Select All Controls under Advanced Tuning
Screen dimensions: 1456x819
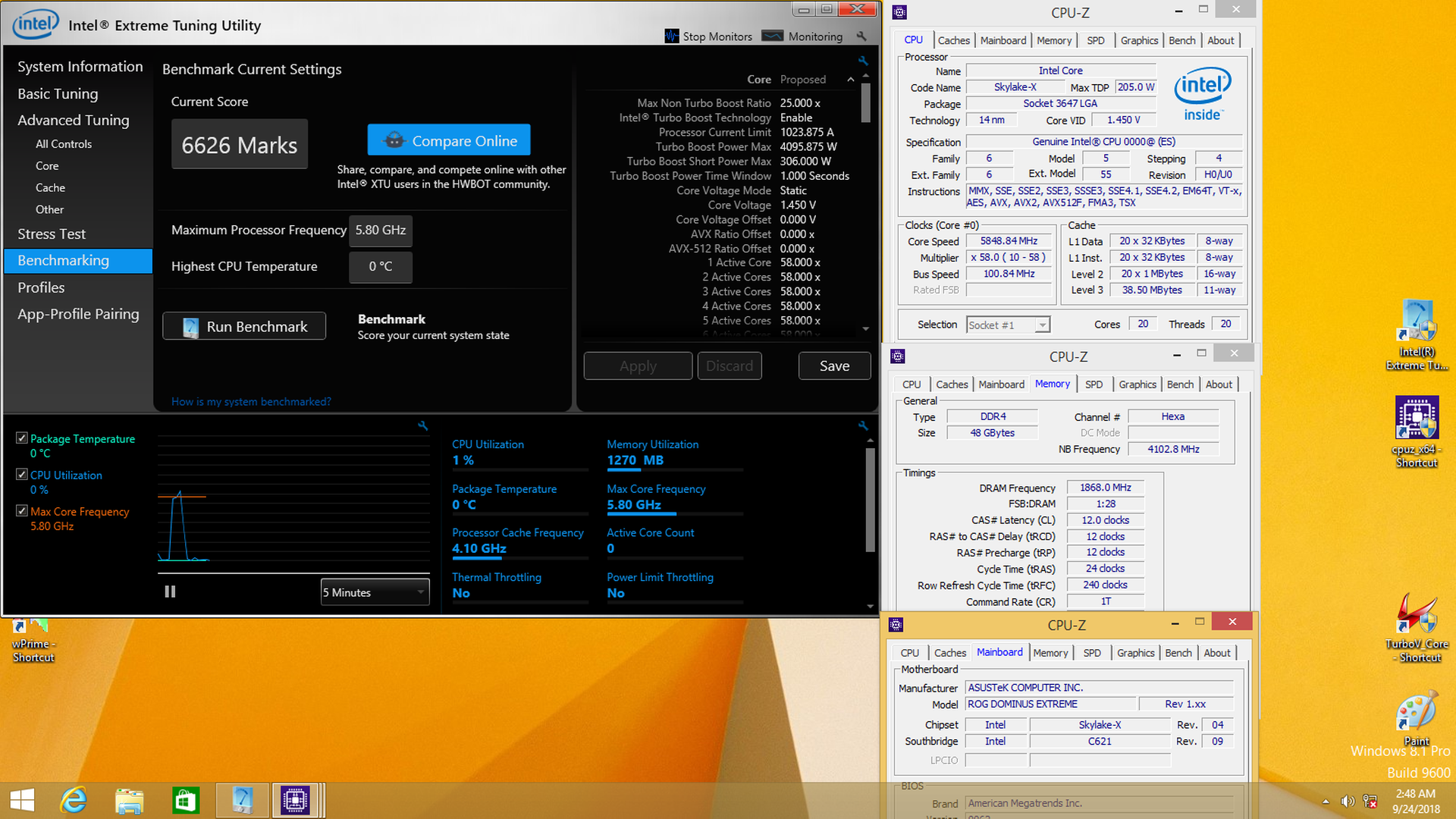pyautogui.click(x=64, y=144)
